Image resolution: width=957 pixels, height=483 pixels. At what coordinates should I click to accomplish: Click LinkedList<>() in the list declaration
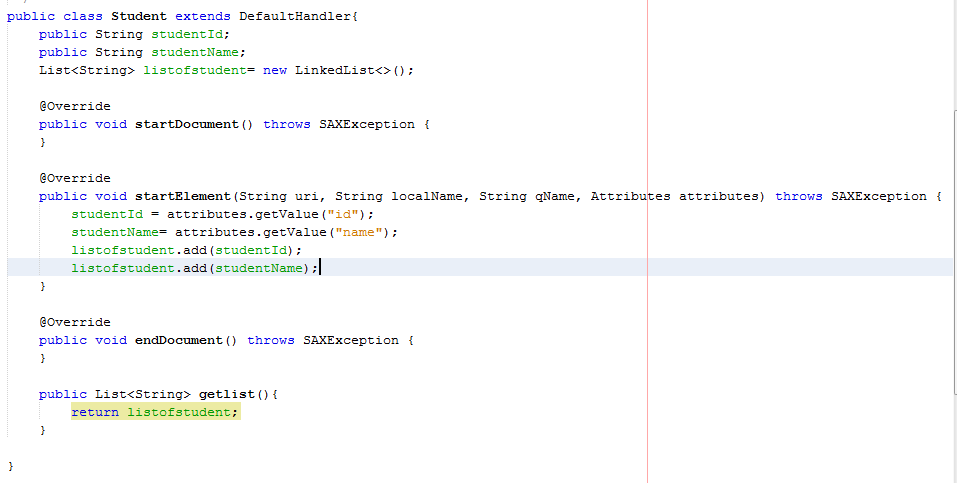[x=350, y=70]
